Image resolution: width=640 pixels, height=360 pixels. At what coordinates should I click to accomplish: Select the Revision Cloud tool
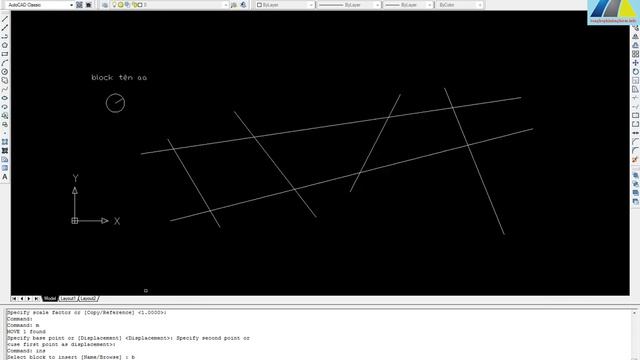(x=4, y=80)
